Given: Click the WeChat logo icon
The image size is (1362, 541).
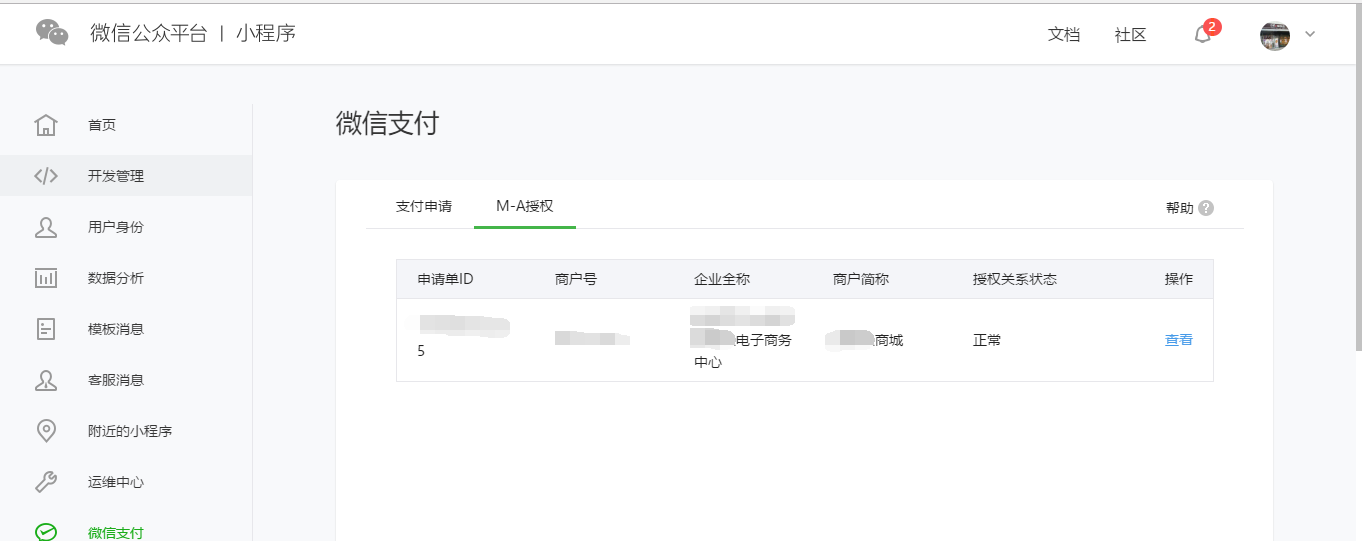Looking at the screenshot, I should 52,33.
